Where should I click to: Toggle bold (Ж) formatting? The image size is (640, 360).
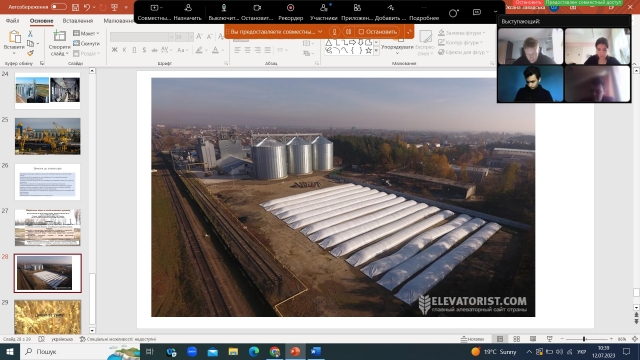[114, 50]
